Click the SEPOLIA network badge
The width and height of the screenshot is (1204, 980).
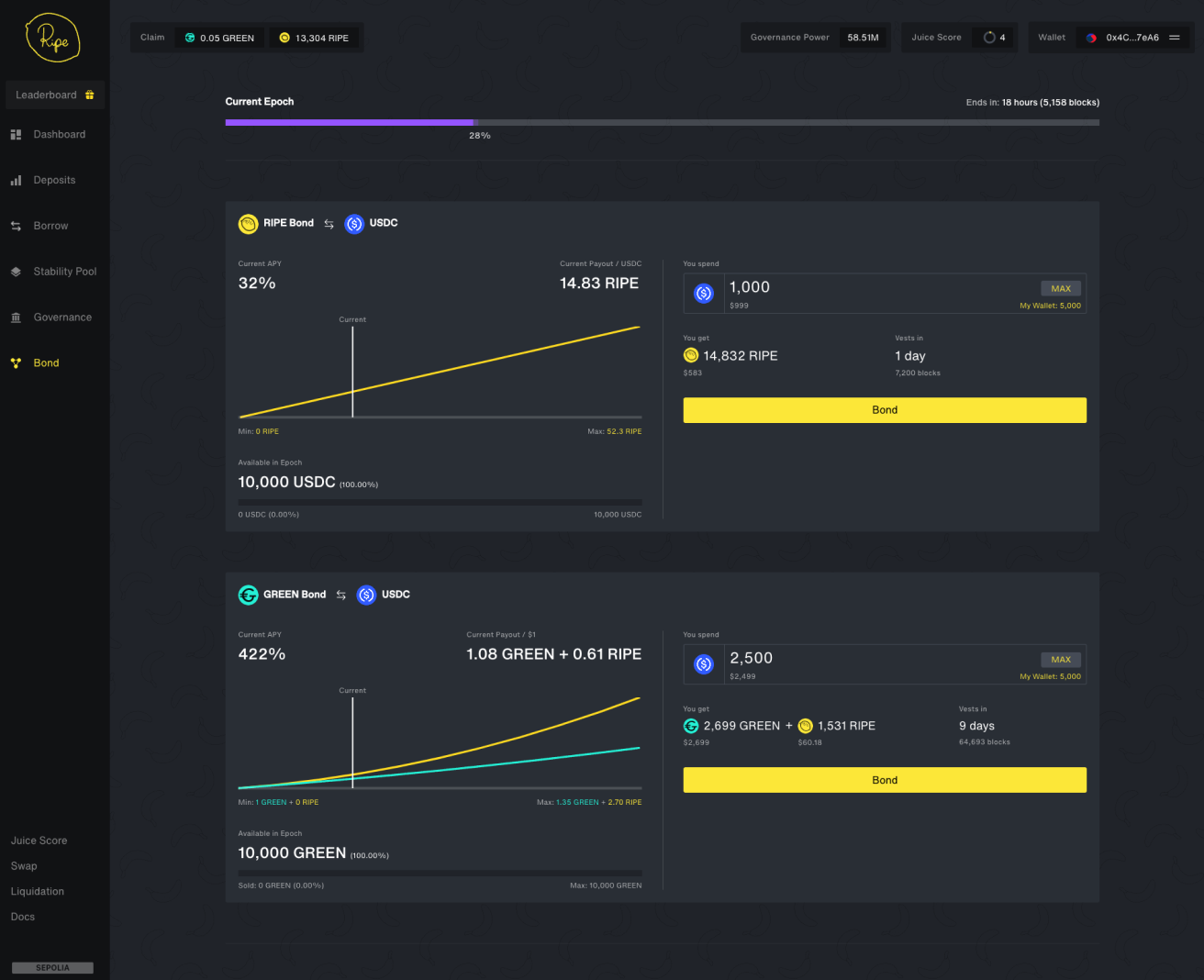click(52, 968)
